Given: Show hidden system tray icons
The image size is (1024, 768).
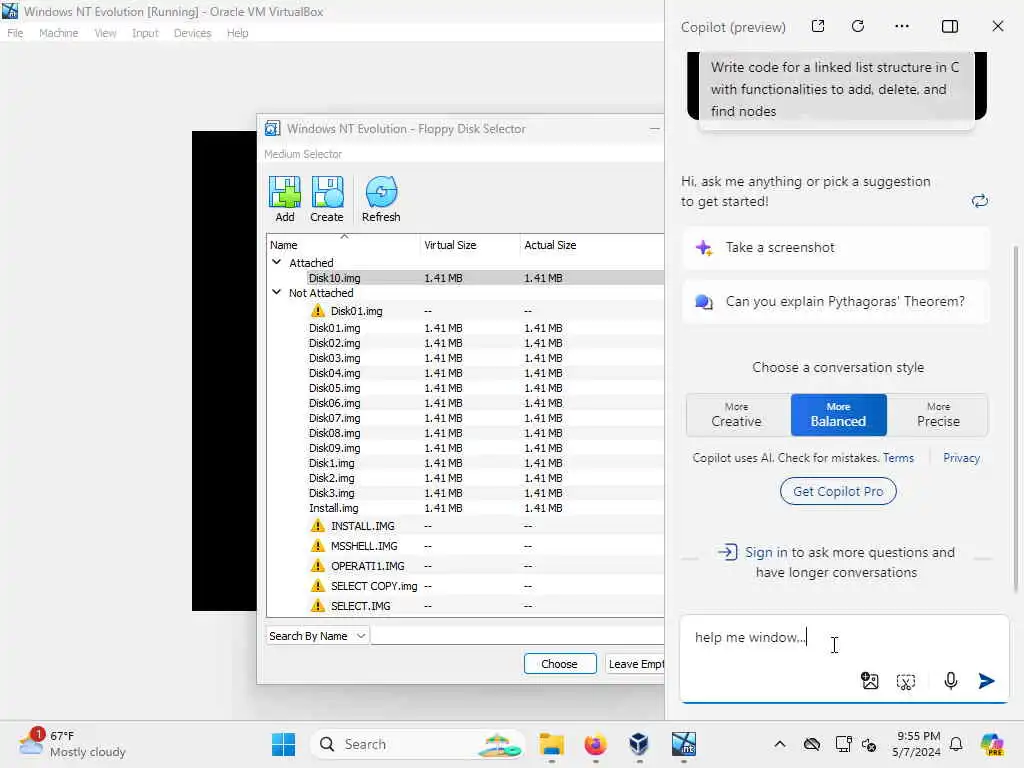Looking at the screenshot, I should pyautogui.click(x=780, y=744).
